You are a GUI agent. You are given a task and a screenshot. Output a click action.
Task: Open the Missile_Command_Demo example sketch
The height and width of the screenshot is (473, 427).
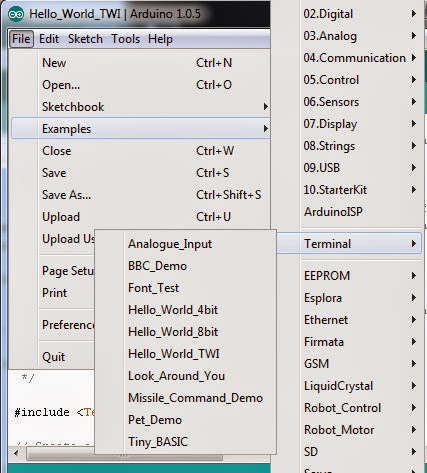186,398
